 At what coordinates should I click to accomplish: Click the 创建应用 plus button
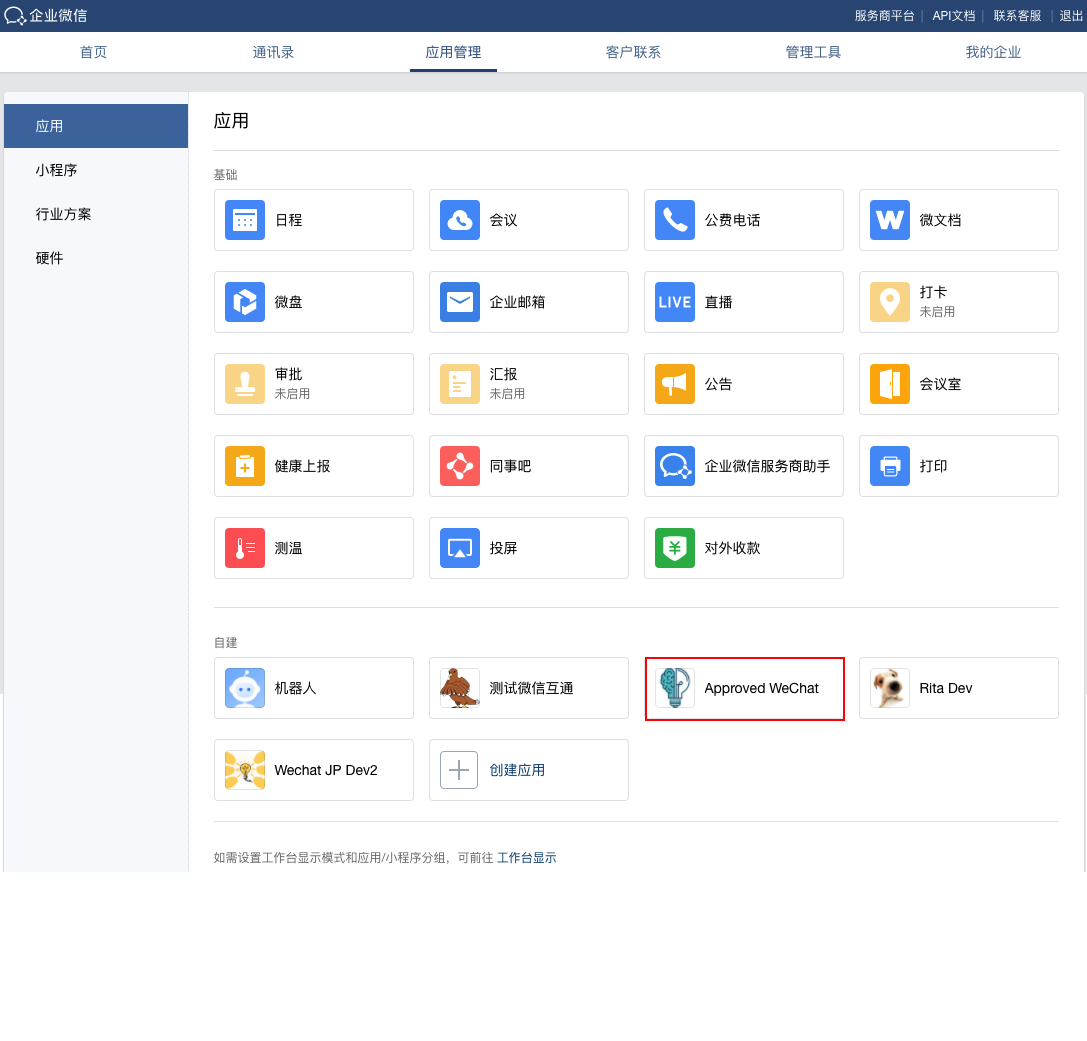459,770
